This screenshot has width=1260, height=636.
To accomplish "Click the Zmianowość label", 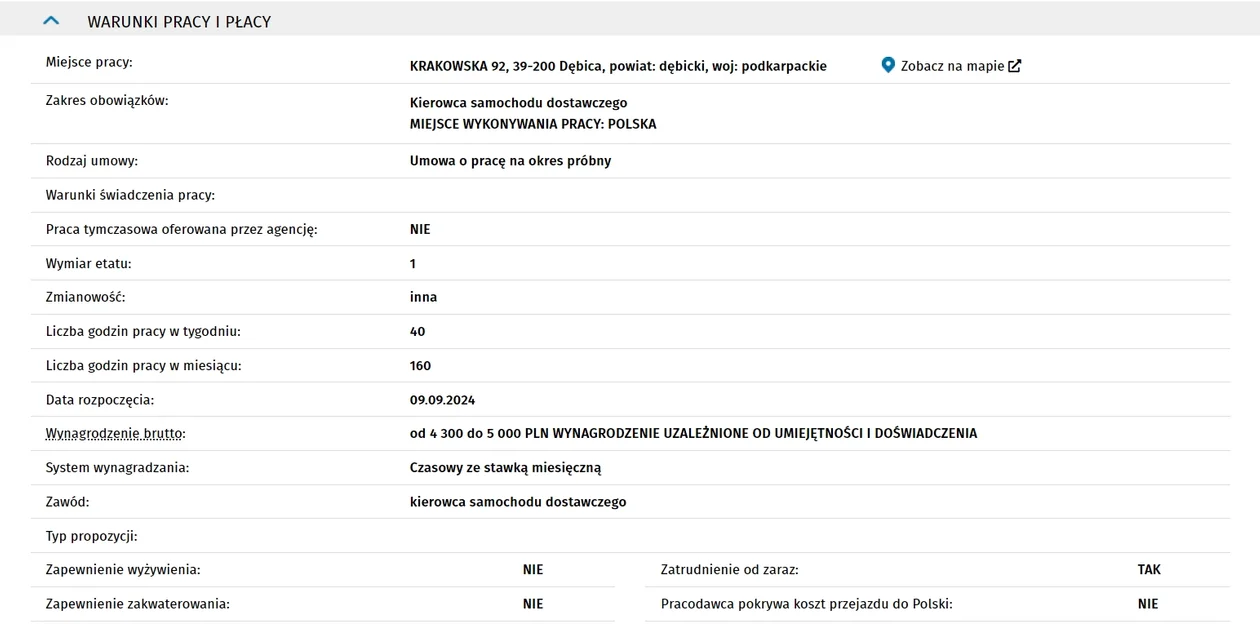I will [x=86, y=297].
